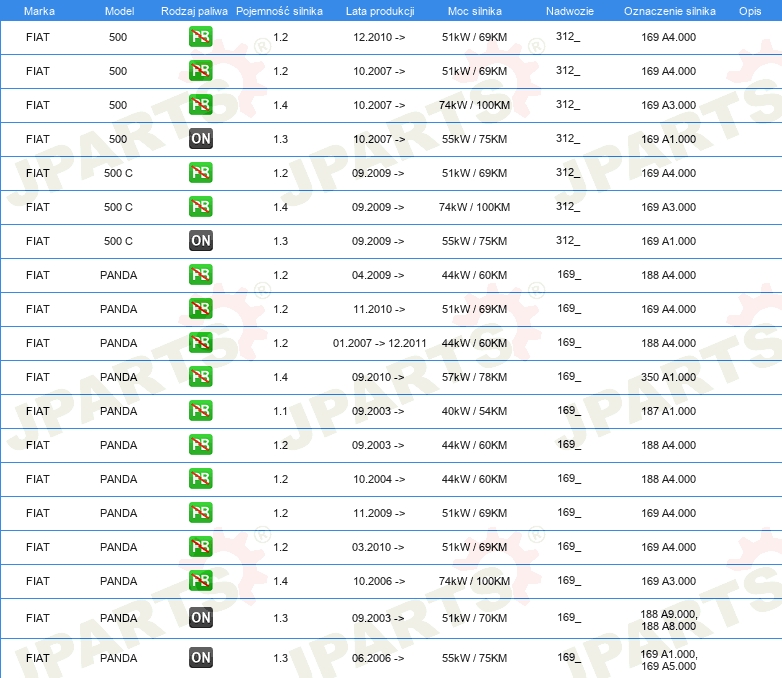The height and width of the screenshot is (678, 782).
Task: Select date range '01.2007 -> 12.2011'
Action: [x=380, y=343]
